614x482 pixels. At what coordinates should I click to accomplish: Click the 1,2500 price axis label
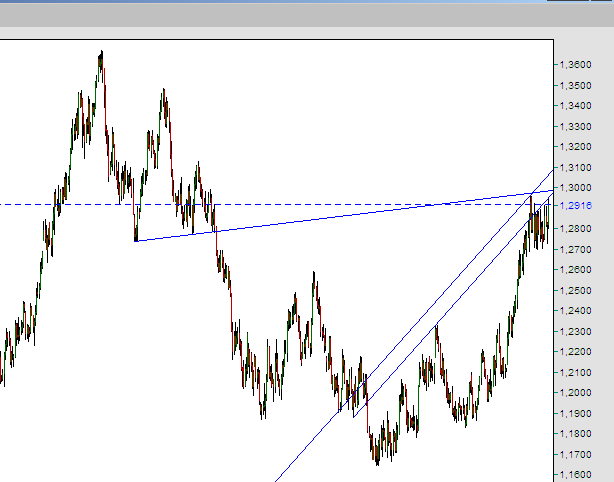coord(576,291)
